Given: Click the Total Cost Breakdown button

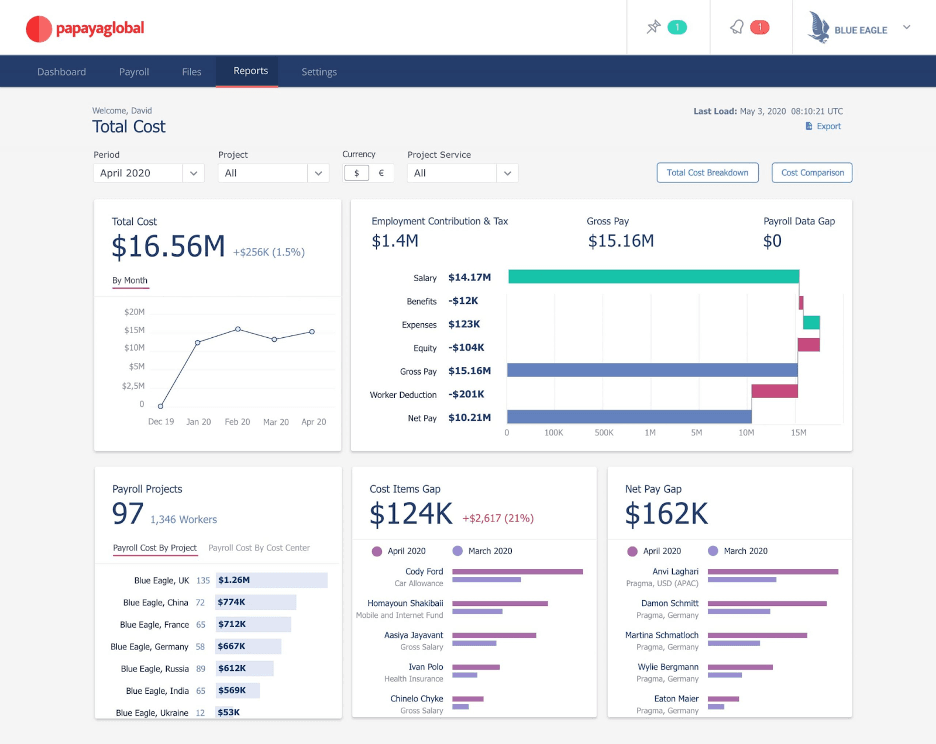Looking at the screenshot, I should click(707, 172).
